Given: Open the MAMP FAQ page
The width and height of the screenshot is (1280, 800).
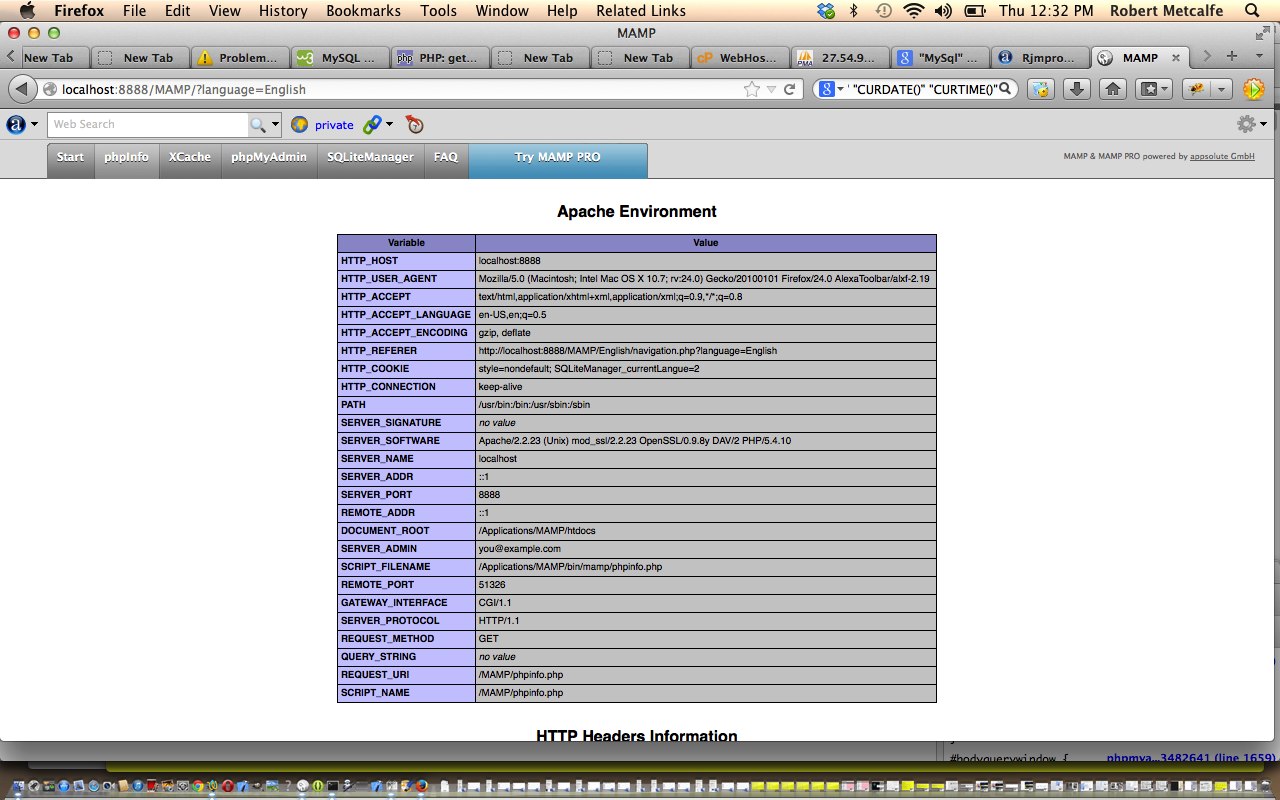Looking at the screenshot, I should (445, 160).
